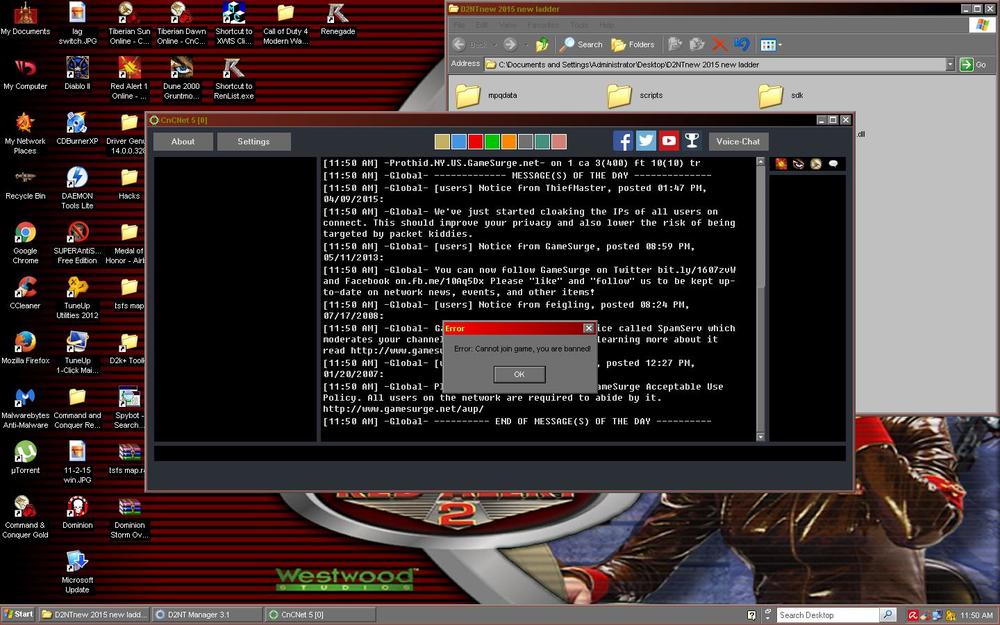Select the sdk folder

[781, 95]
